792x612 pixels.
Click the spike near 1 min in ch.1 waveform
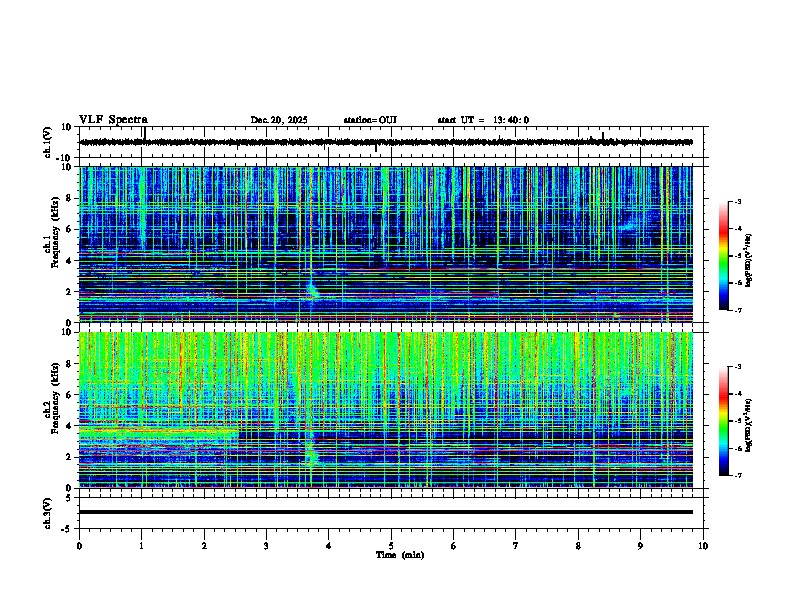145,133
